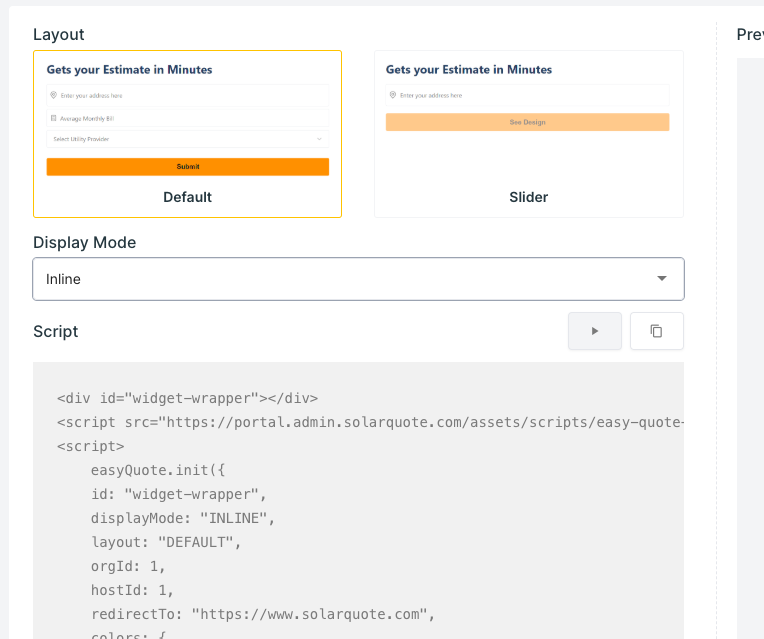Open the Display Mode dropdown arrow
The height and width of the screenshot is (639, 764).
click(661, 279)
